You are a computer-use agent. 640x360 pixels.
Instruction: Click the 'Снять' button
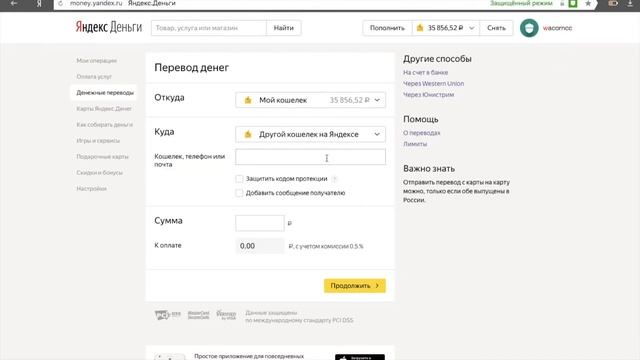[496, 28]
